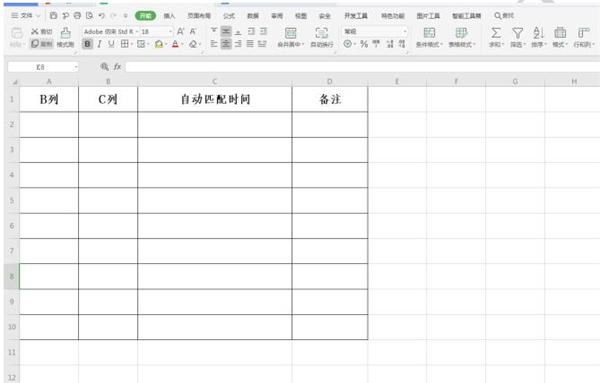Click the Filter funnel icon
The height and width of the screenshot is (383, 600).
517,33
